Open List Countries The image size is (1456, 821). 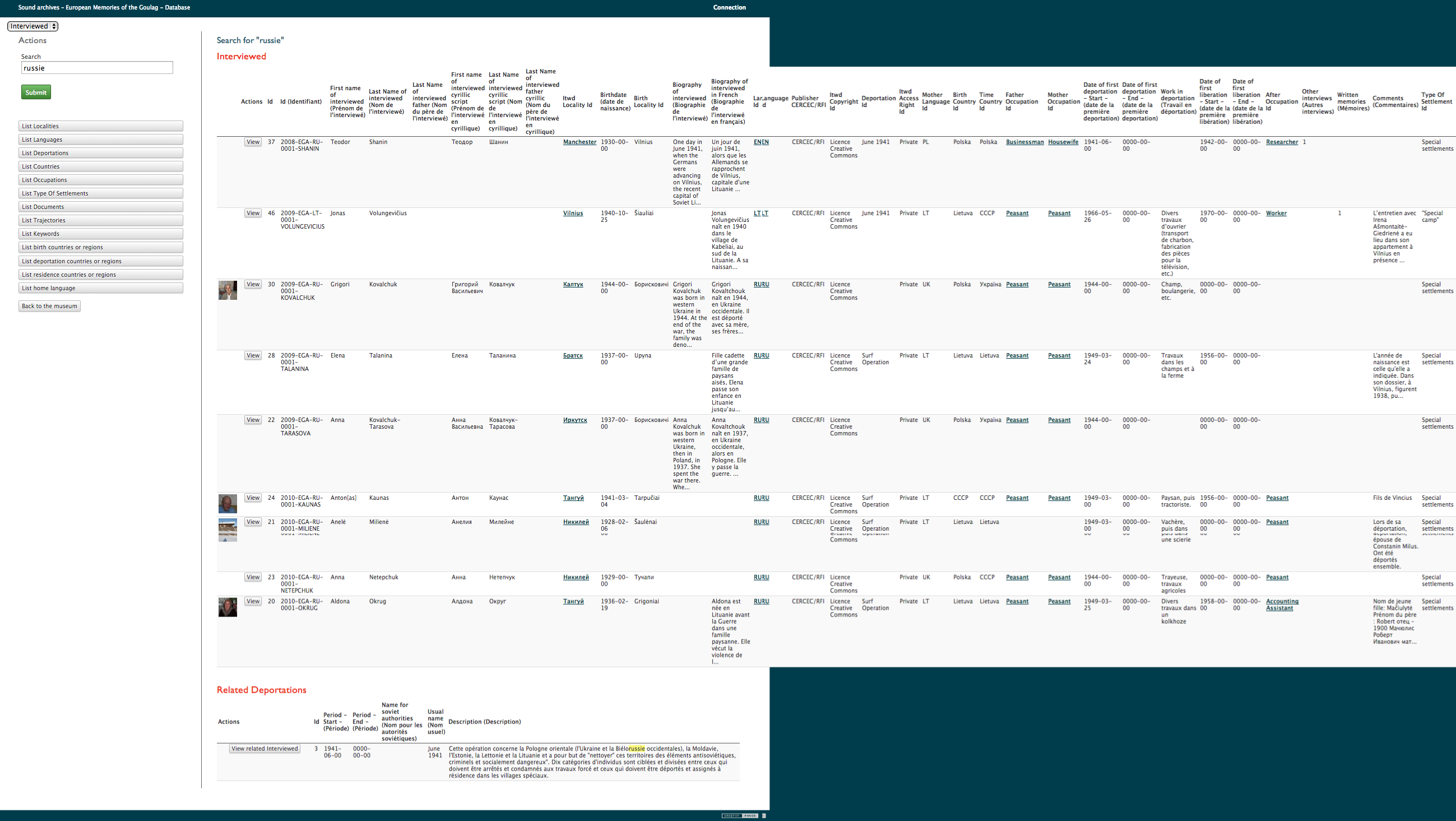(101, 166)
